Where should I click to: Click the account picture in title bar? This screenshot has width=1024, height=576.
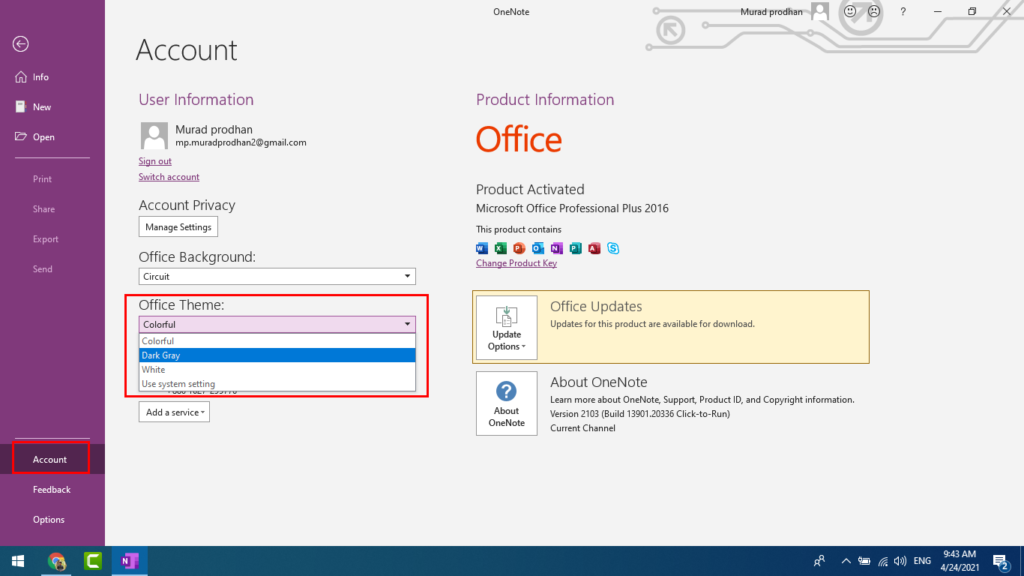click(820, 11)
